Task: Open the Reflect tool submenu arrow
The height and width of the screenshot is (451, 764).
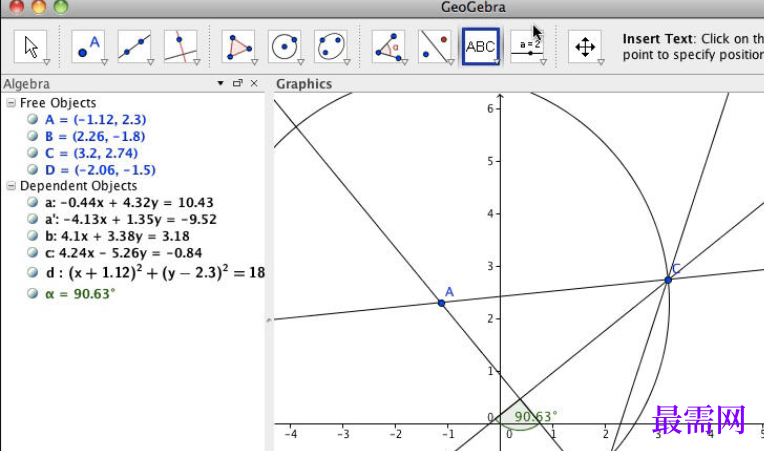Action: pos(451,62)
